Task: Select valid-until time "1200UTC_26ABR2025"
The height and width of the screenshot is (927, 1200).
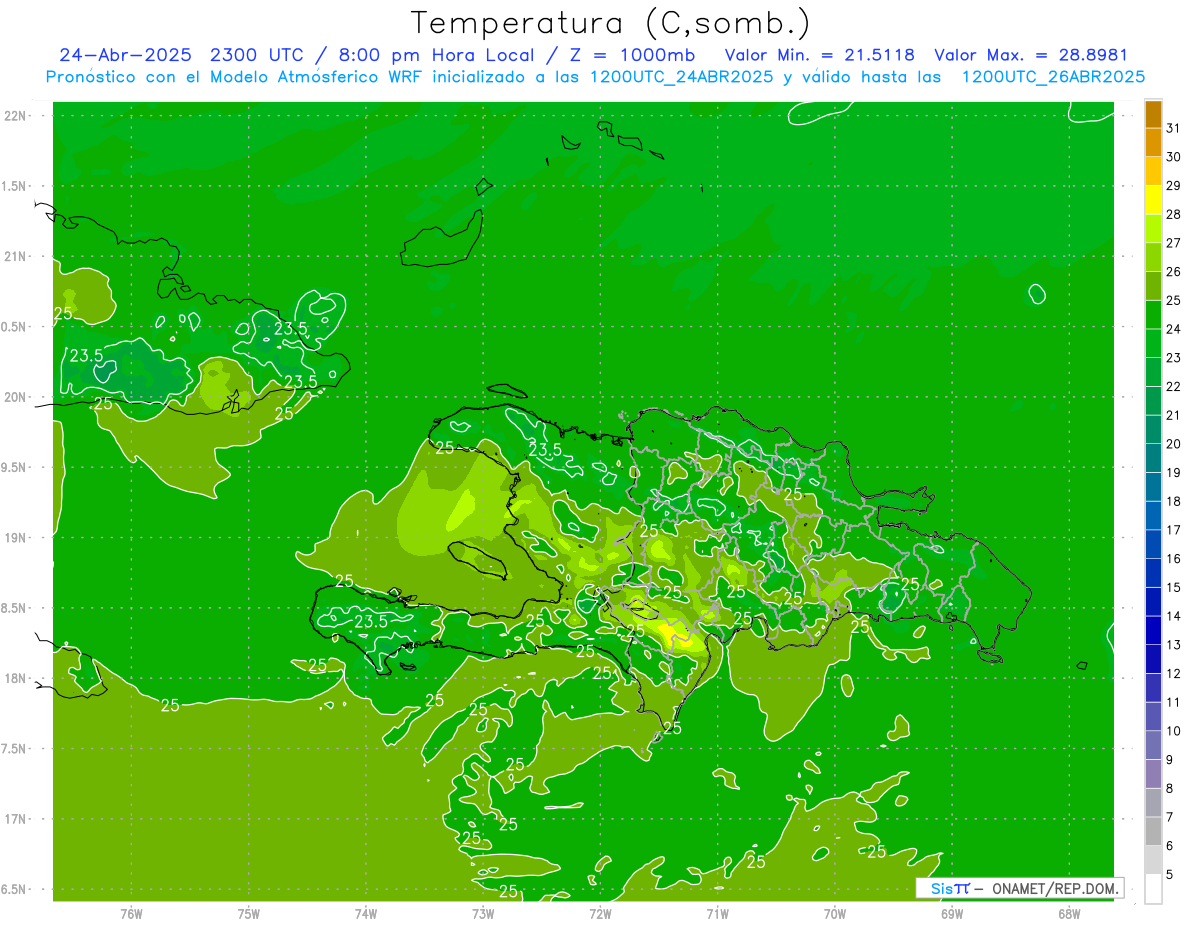Action: tap(1053, 77)
